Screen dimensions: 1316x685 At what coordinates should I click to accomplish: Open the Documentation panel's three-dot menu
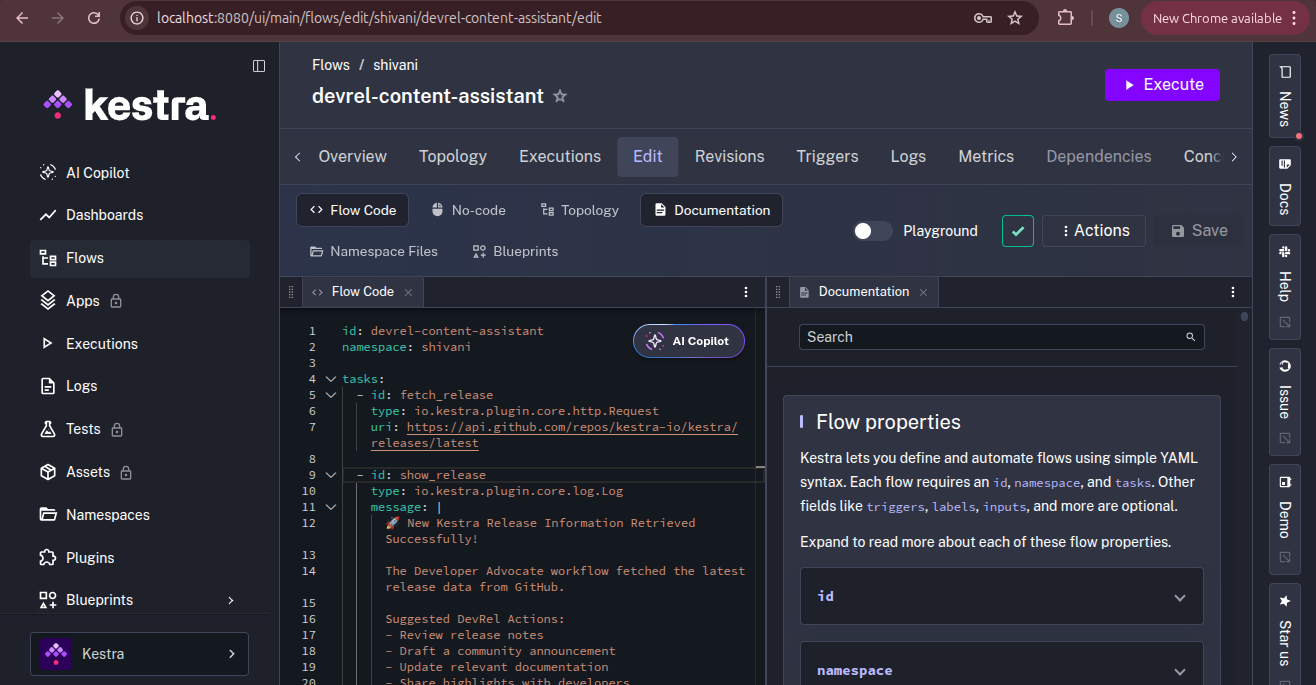tap(1232, 292)
